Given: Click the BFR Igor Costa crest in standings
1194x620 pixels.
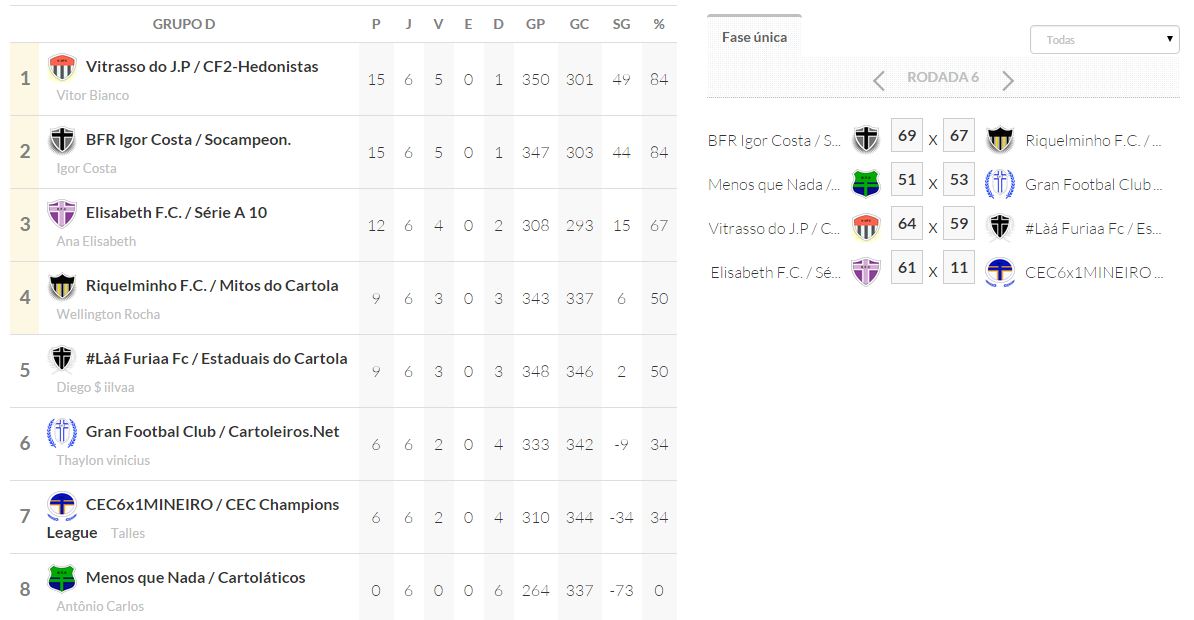Looking at the screenshot, I should coord(62,141).
